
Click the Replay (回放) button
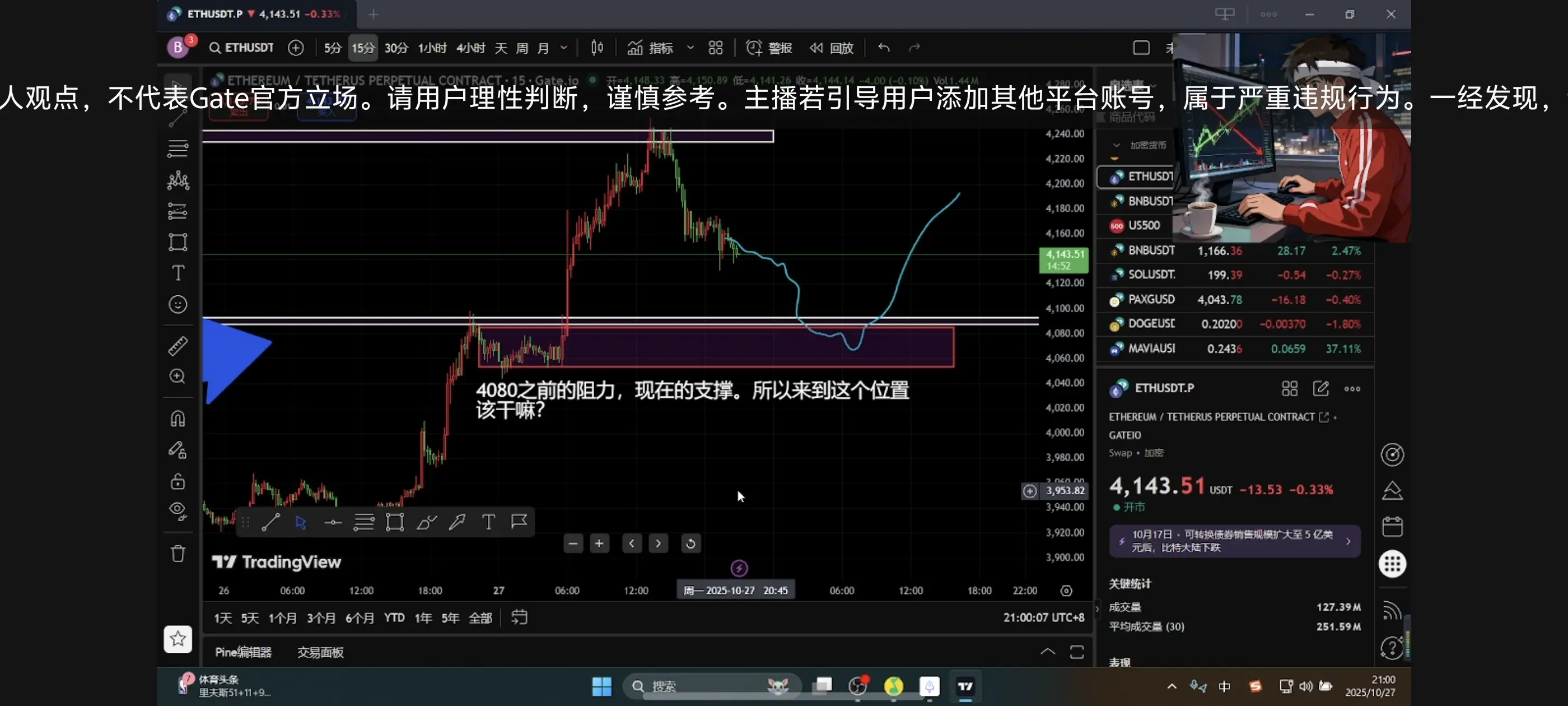[x=832, y=48]
